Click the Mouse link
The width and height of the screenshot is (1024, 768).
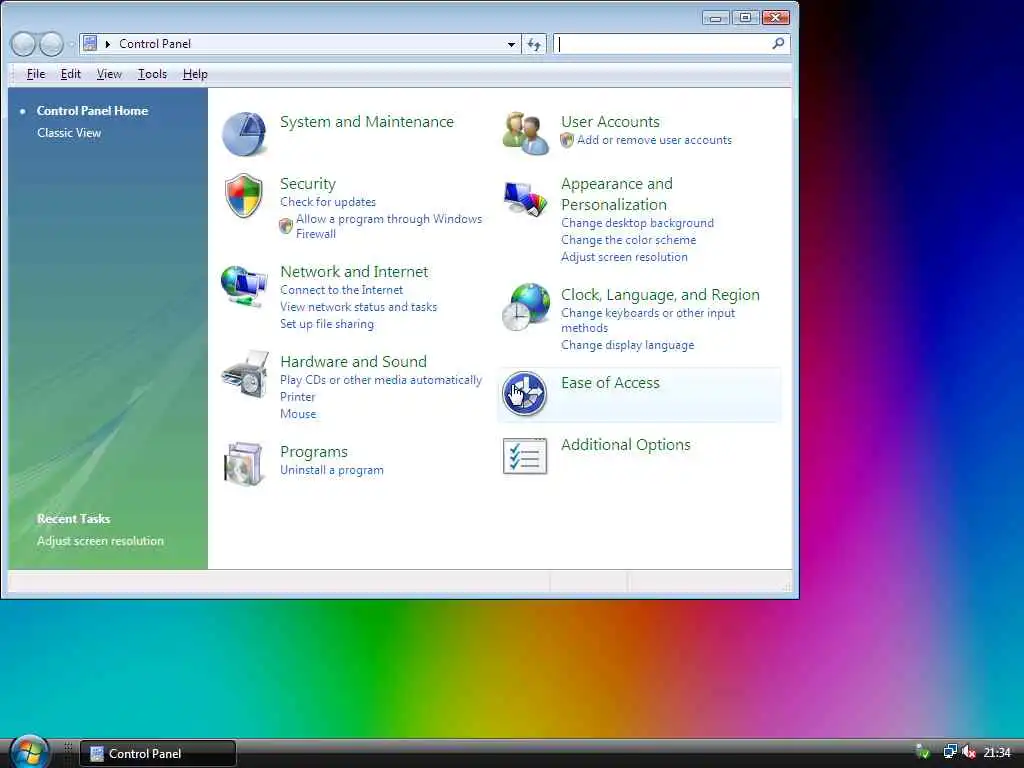tap(298, 413)
